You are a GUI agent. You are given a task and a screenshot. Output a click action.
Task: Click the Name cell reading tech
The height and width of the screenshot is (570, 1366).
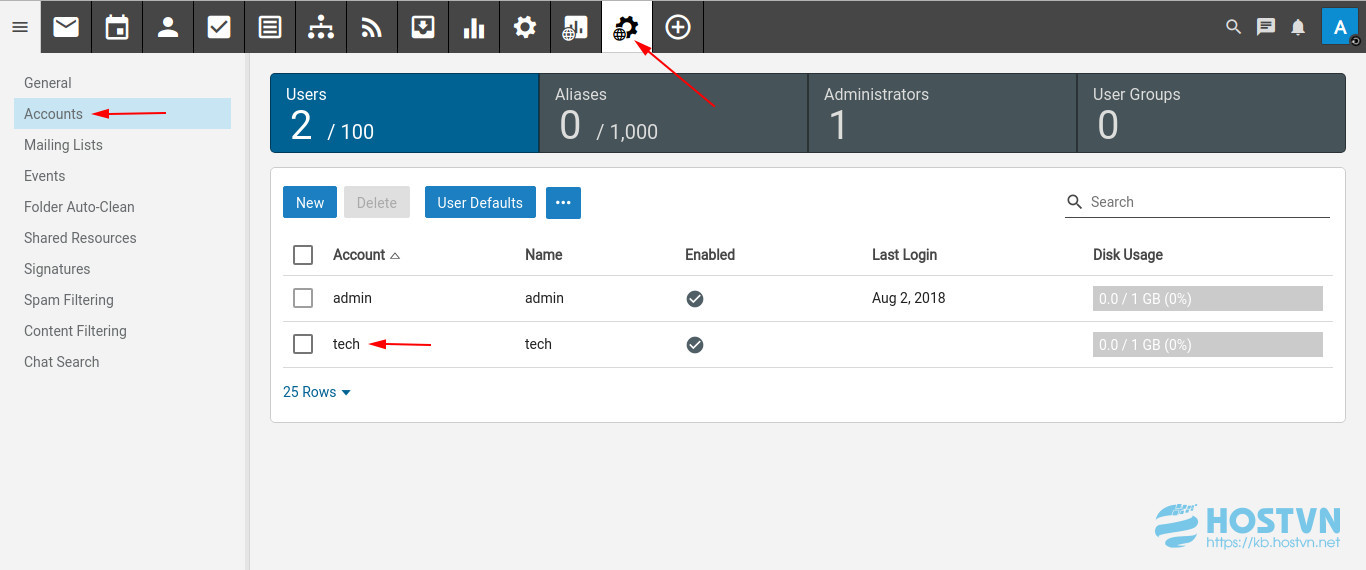point(538,344)
